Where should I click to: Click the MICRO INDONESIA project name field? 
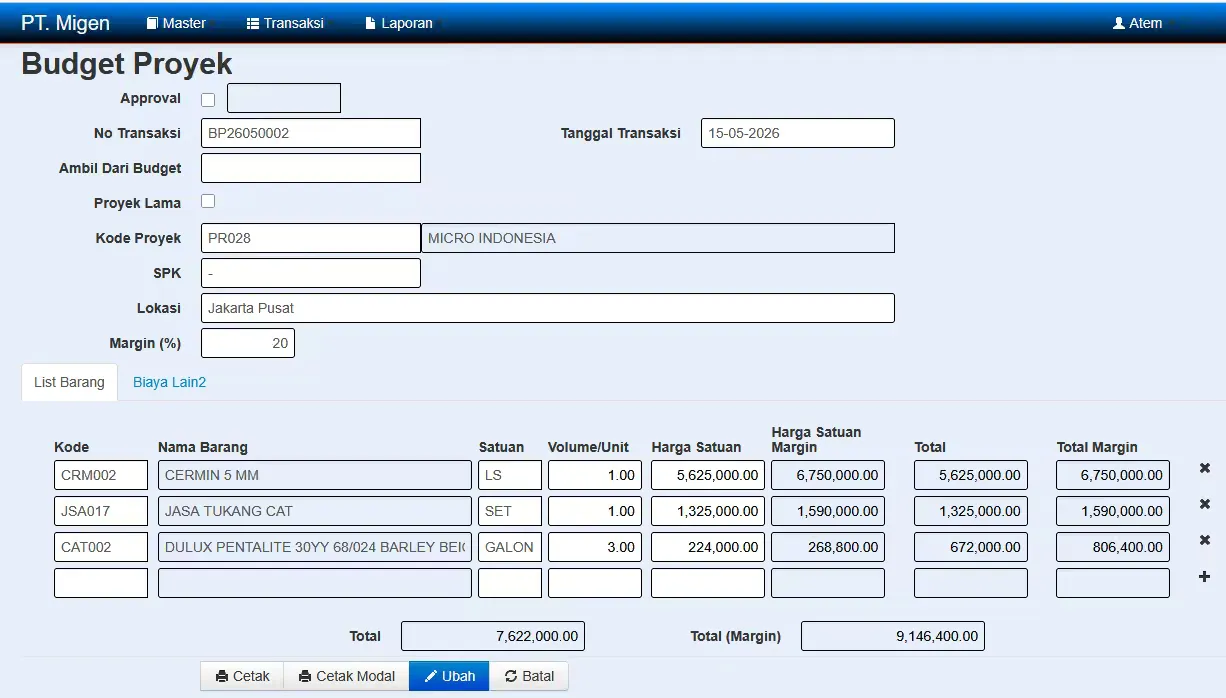pyautogui.click(x=658, y=238)
